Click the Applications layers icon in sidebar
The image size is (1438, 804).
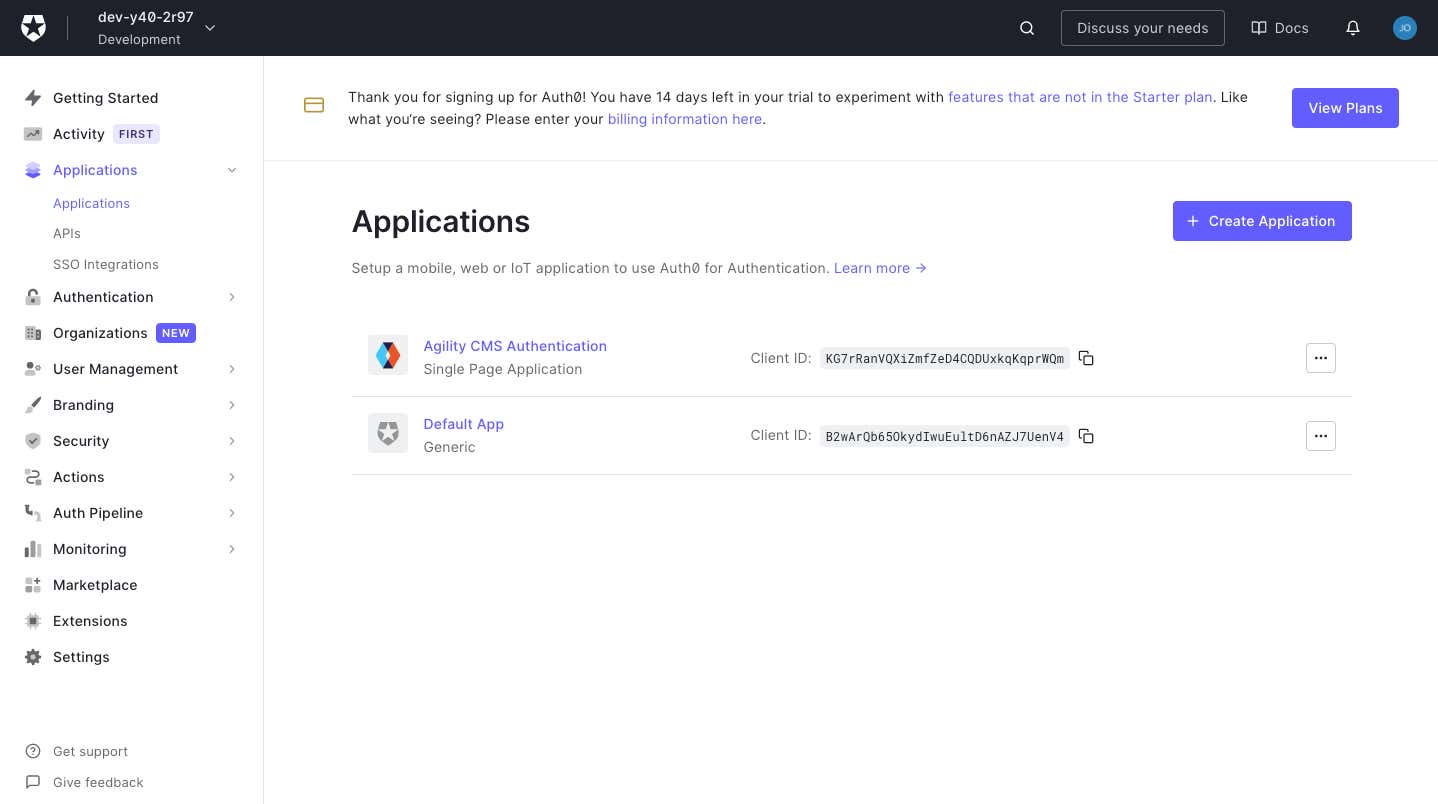click(x=33, y=170)
